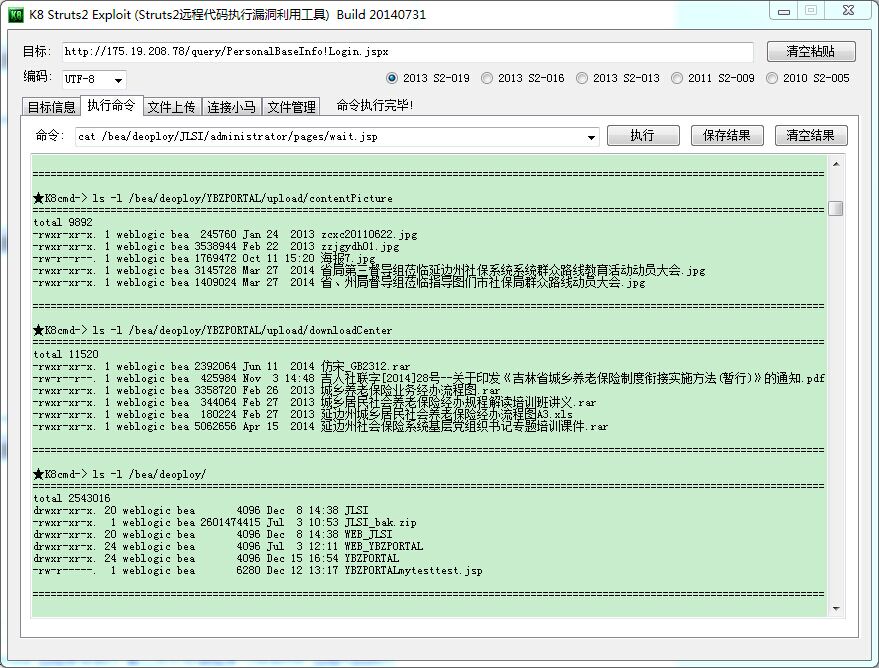
Task: Expand the command history dropdown arrow
Action: [x=591, y=137]
